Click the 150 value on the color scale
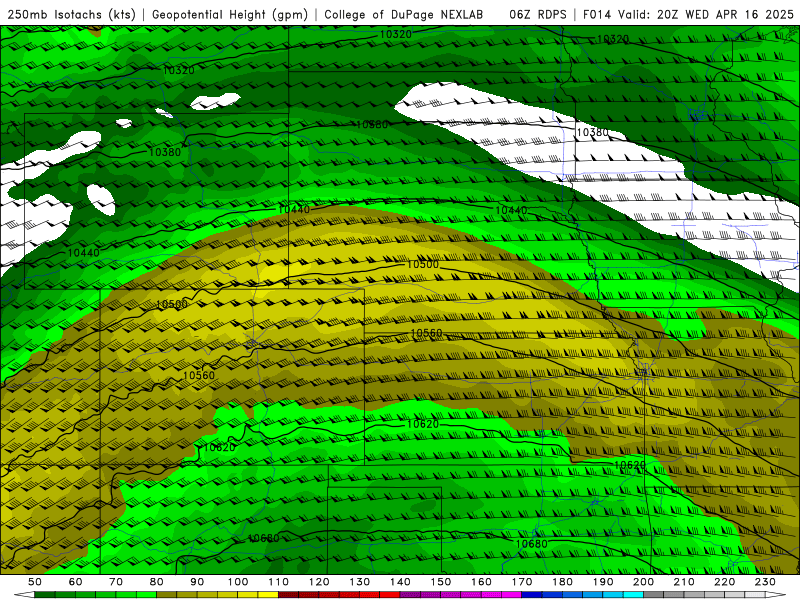Viewport: 800px width, 600px height. click(441, 582)
